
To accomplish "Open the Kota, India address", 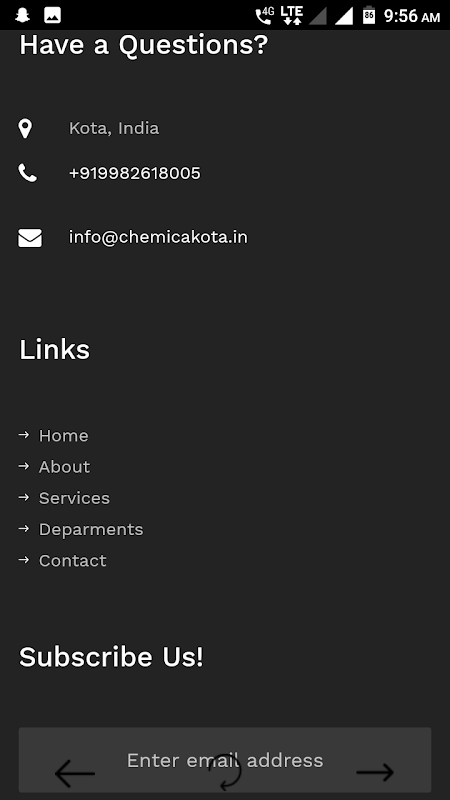I will [114, 128].
